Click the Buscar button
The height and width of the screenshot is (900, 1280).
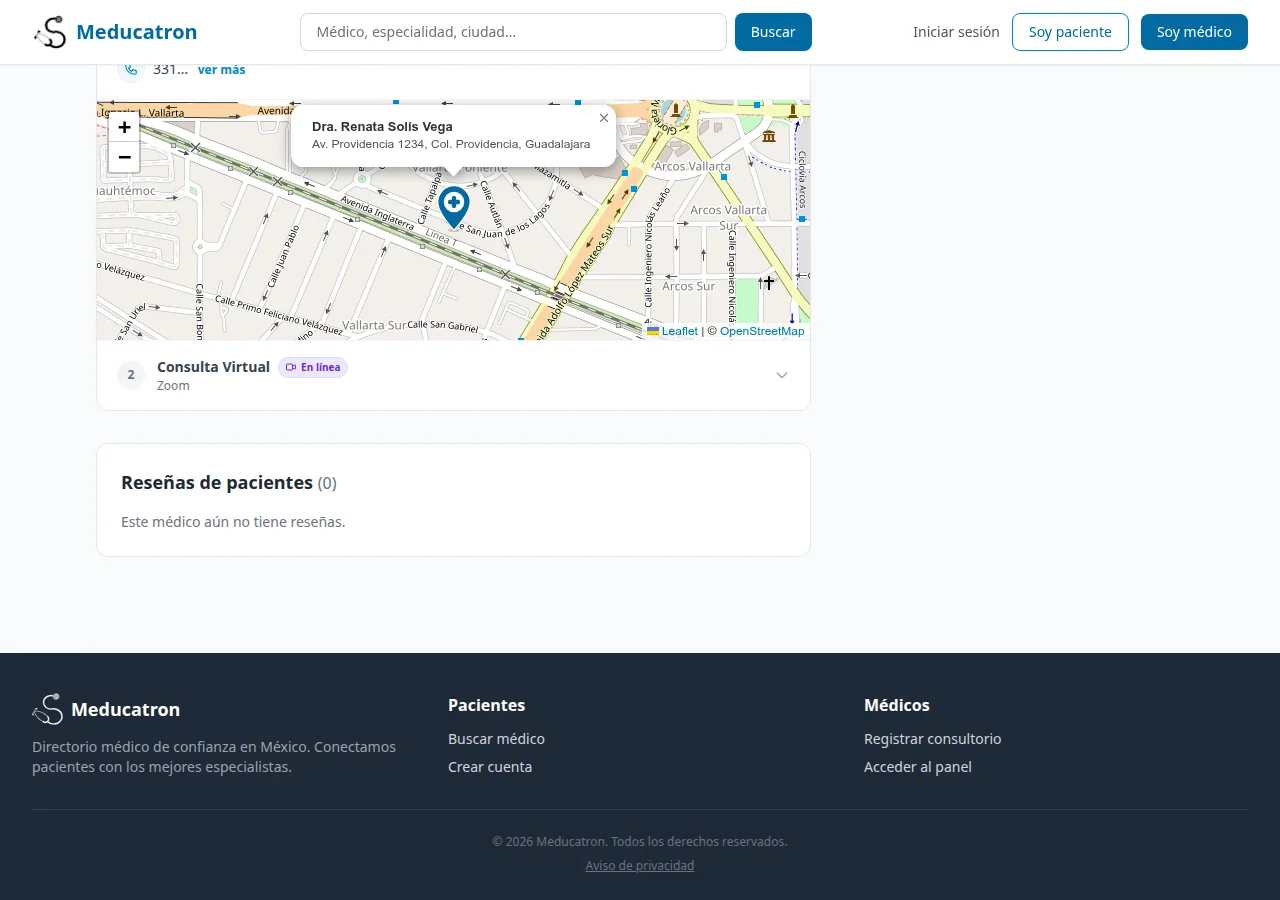[773, 32]
